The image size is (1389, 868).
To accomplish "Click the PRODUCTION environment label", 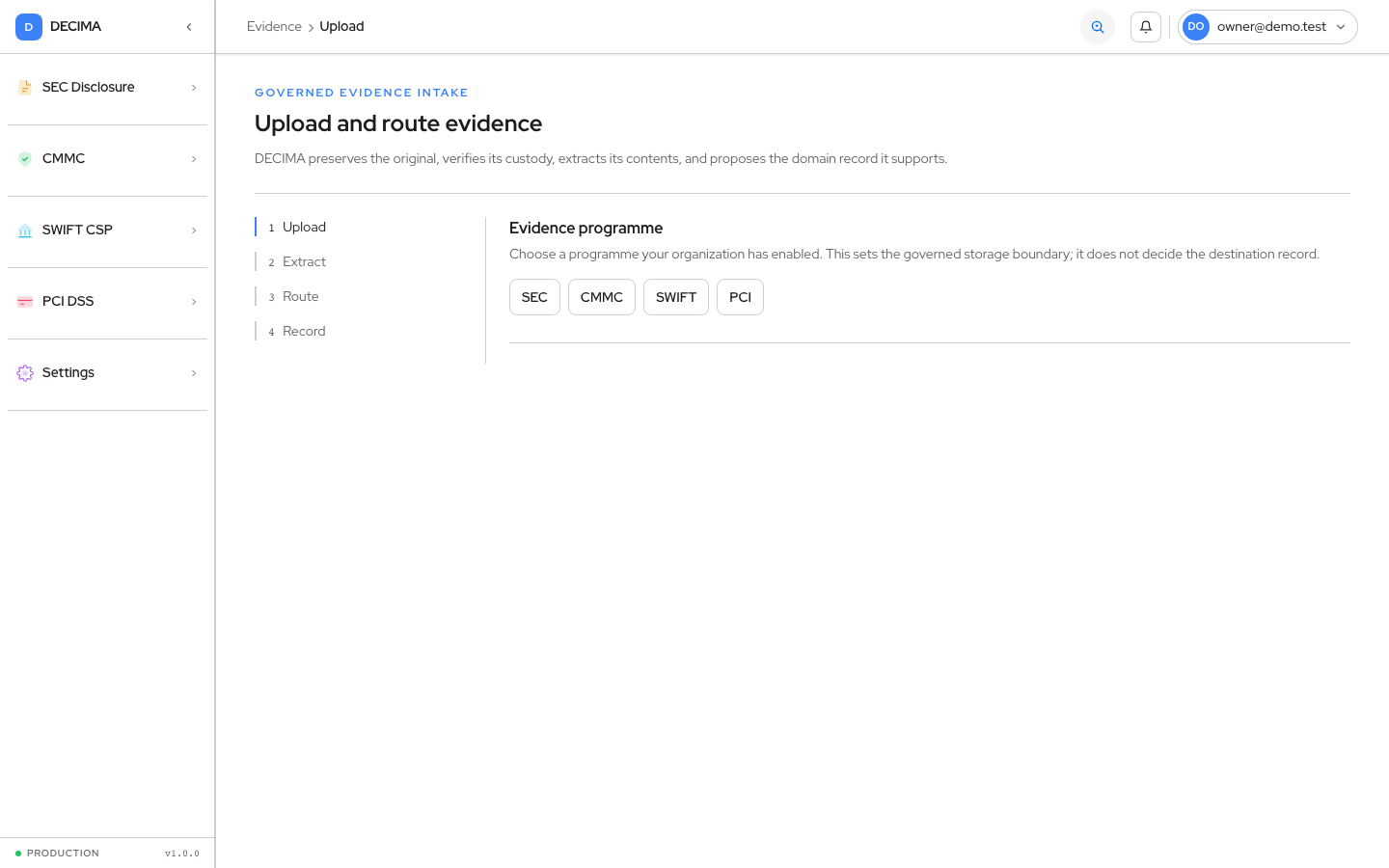I will (63, 854).
